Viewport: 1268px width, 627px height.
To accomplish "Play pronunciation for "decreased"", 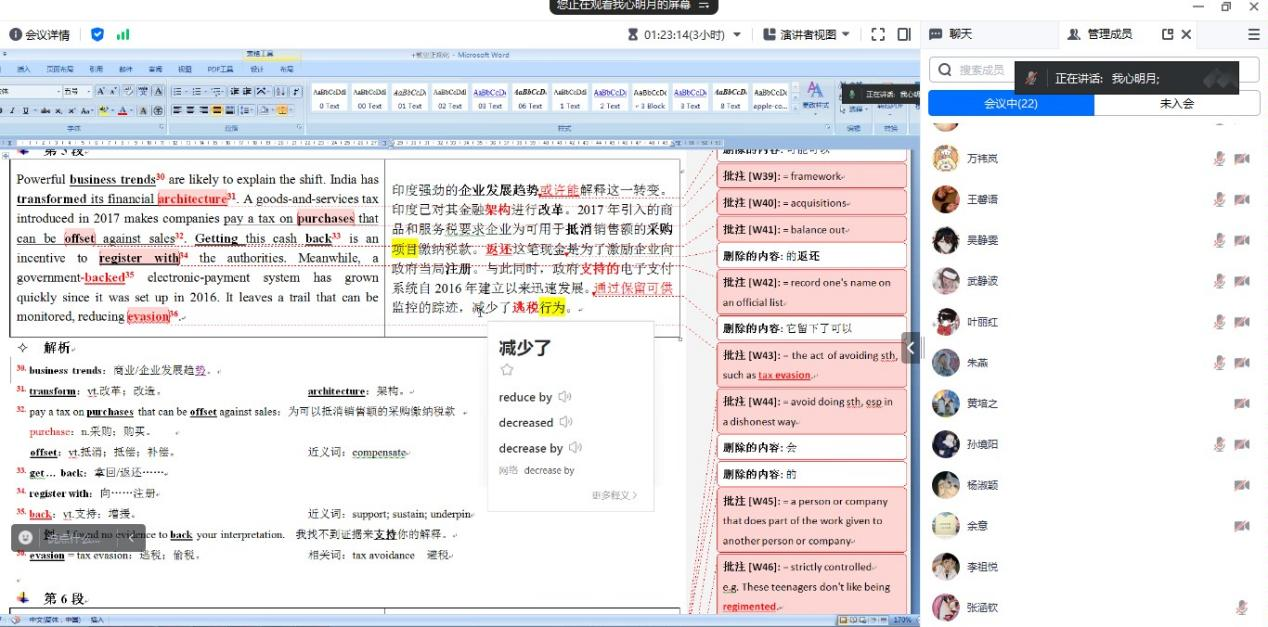I will tap(566, 422).
